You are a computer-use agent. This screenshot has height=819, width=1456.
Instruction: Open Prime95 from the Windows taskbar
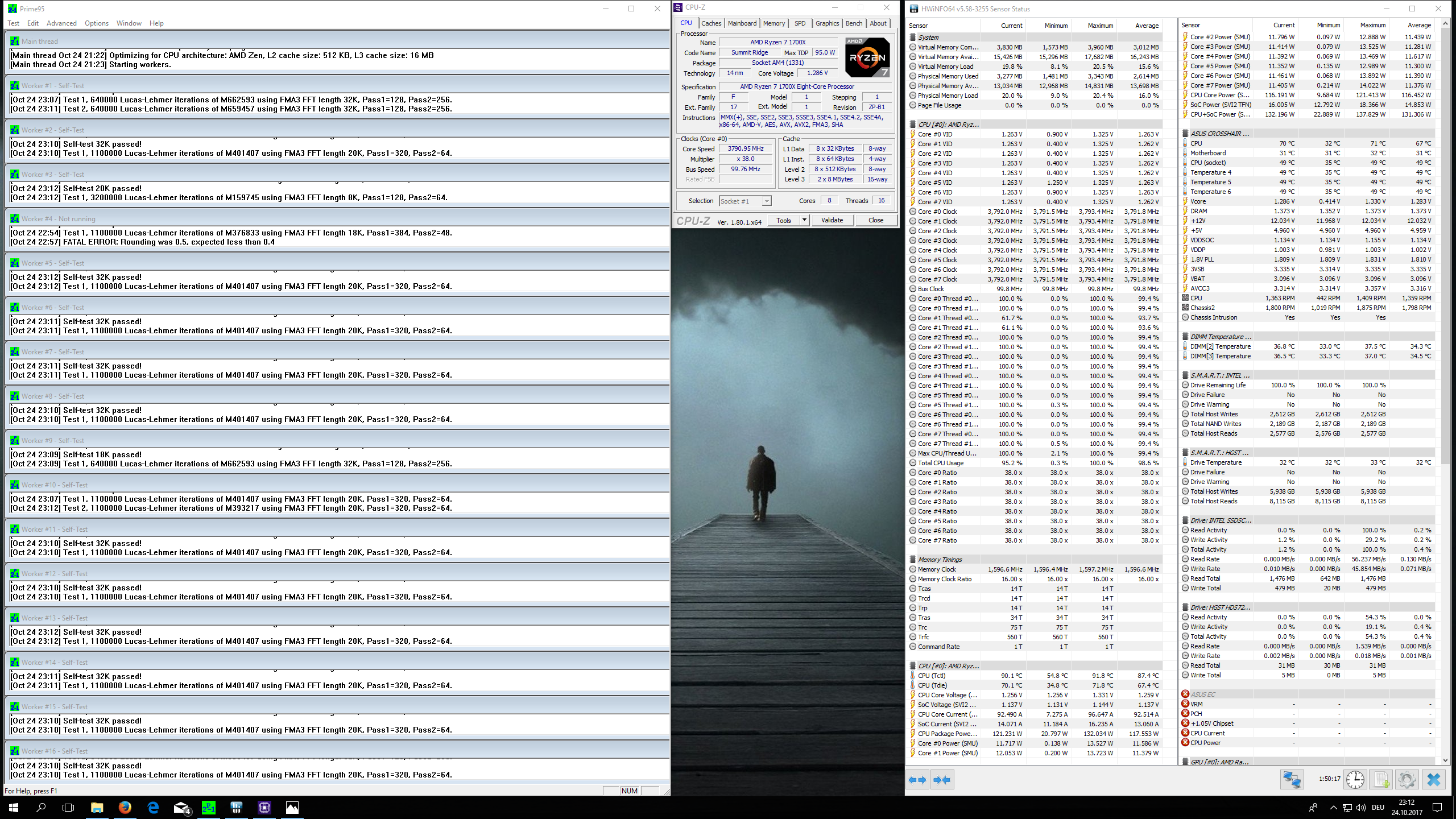209,807
